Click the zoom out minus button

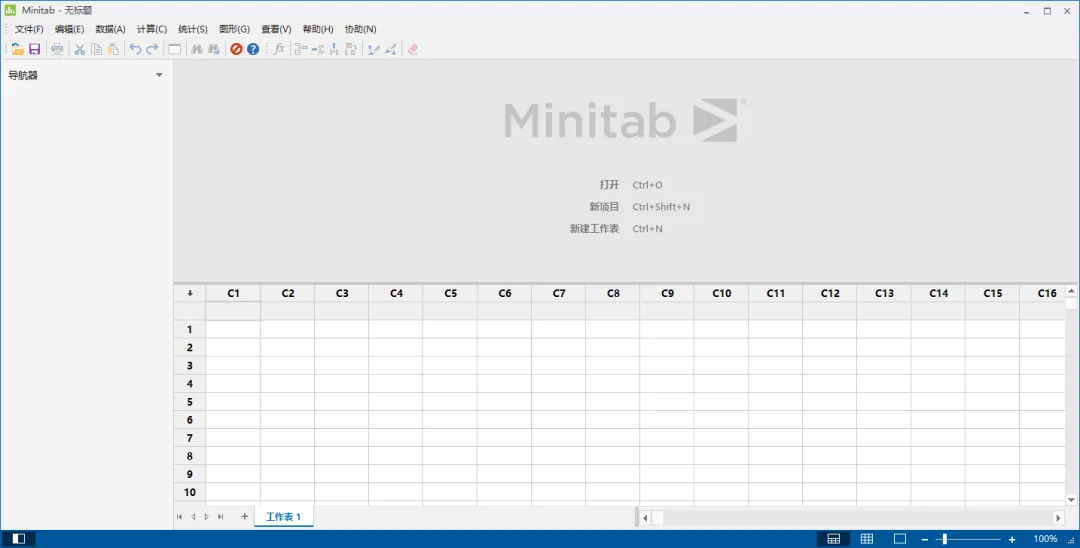click(925, 539)
